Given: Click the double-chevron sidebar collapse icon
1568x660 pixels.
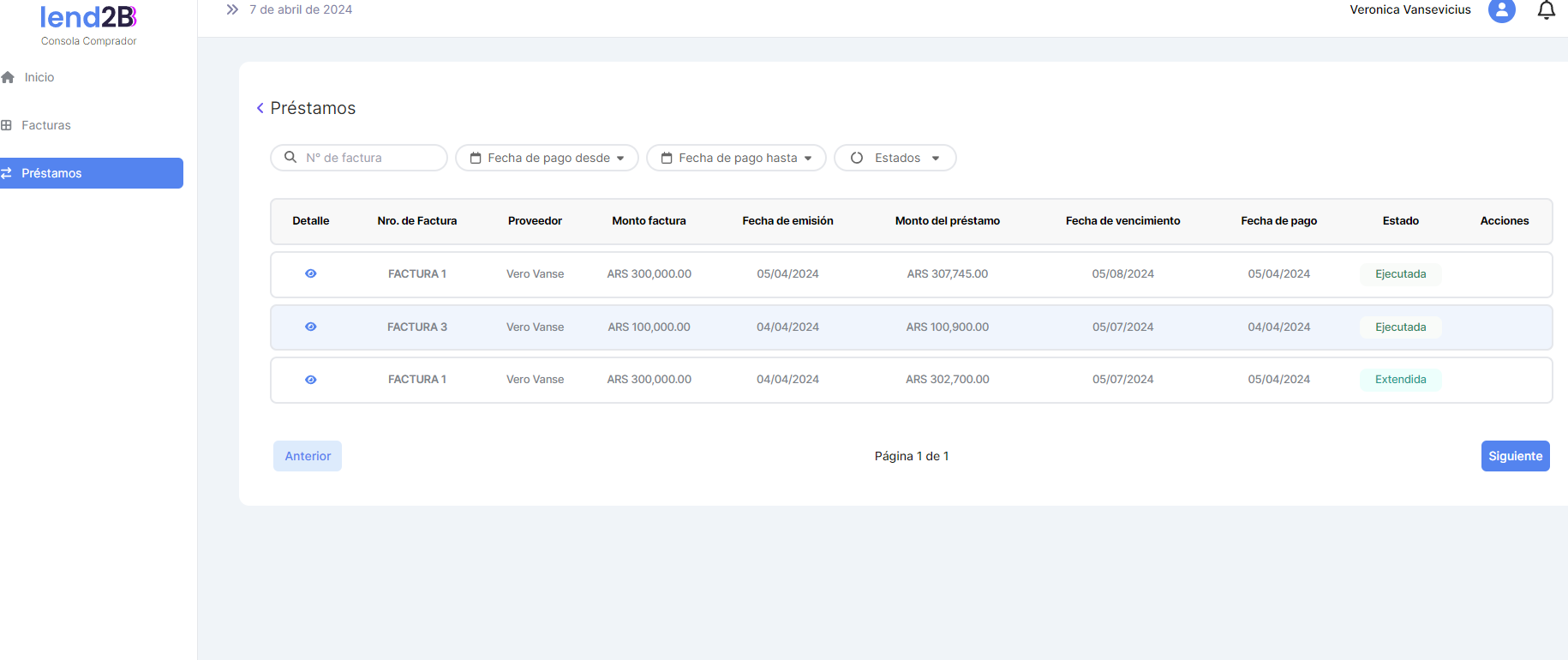Looking at the screenshot, I should 232,9.
